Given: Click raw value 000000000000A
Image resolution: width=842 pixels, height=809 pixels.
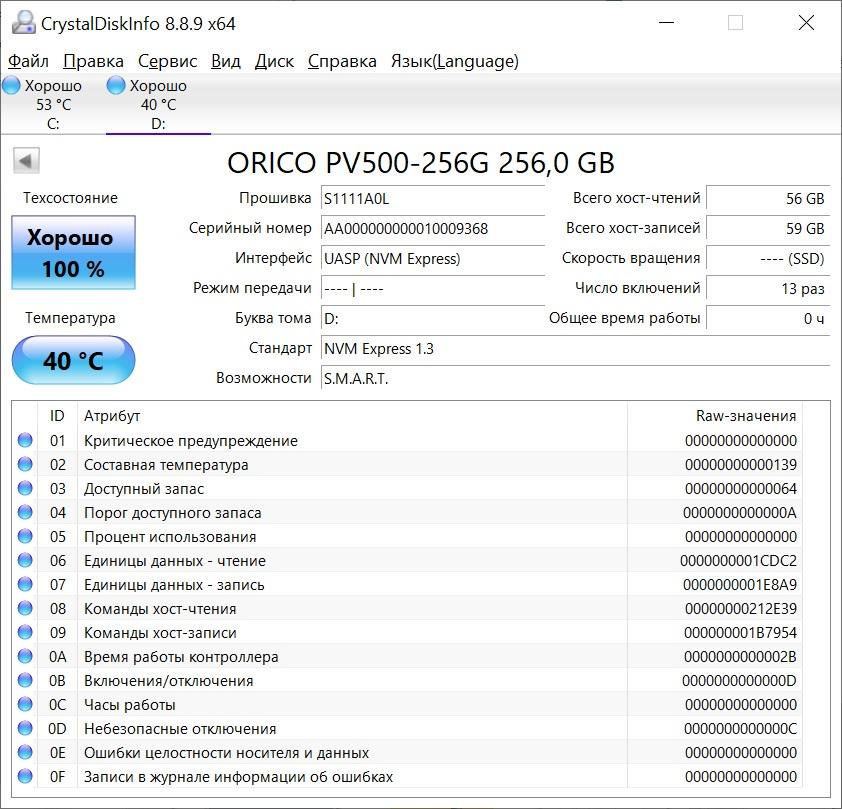Looking at the screenshot, I should (x=739, y=513).
